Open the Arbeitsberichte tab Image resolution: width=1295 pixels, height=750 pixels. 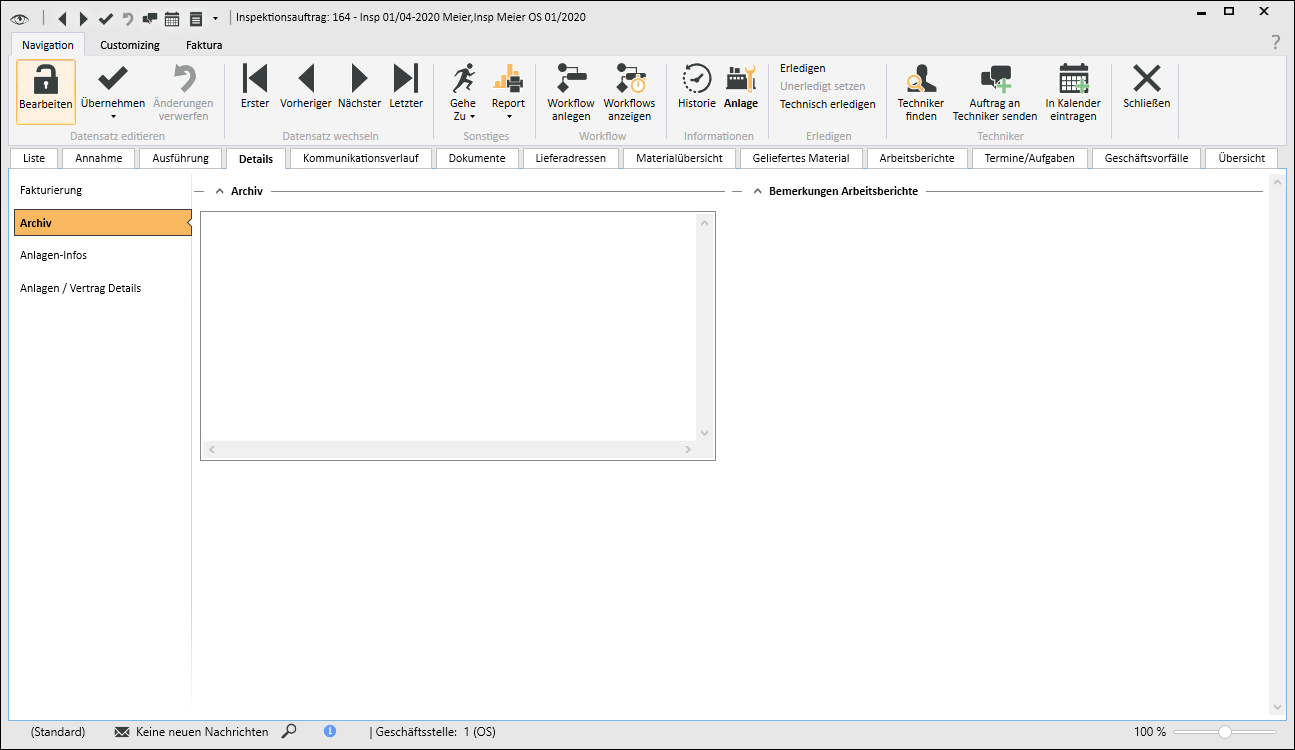pos(917,158)
